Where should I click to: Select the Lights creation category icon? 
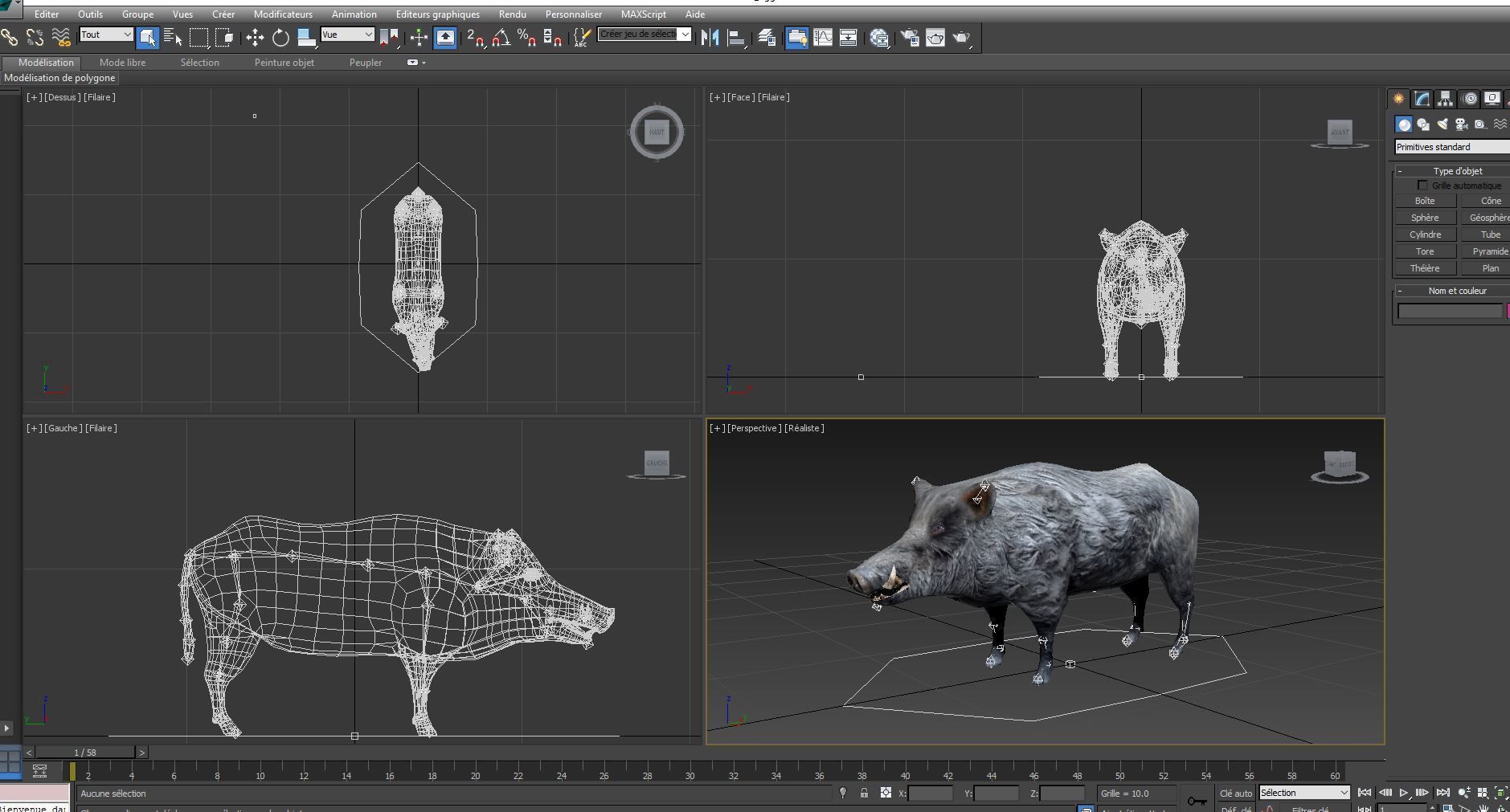pyautogui.click(x=1442, y=124)
